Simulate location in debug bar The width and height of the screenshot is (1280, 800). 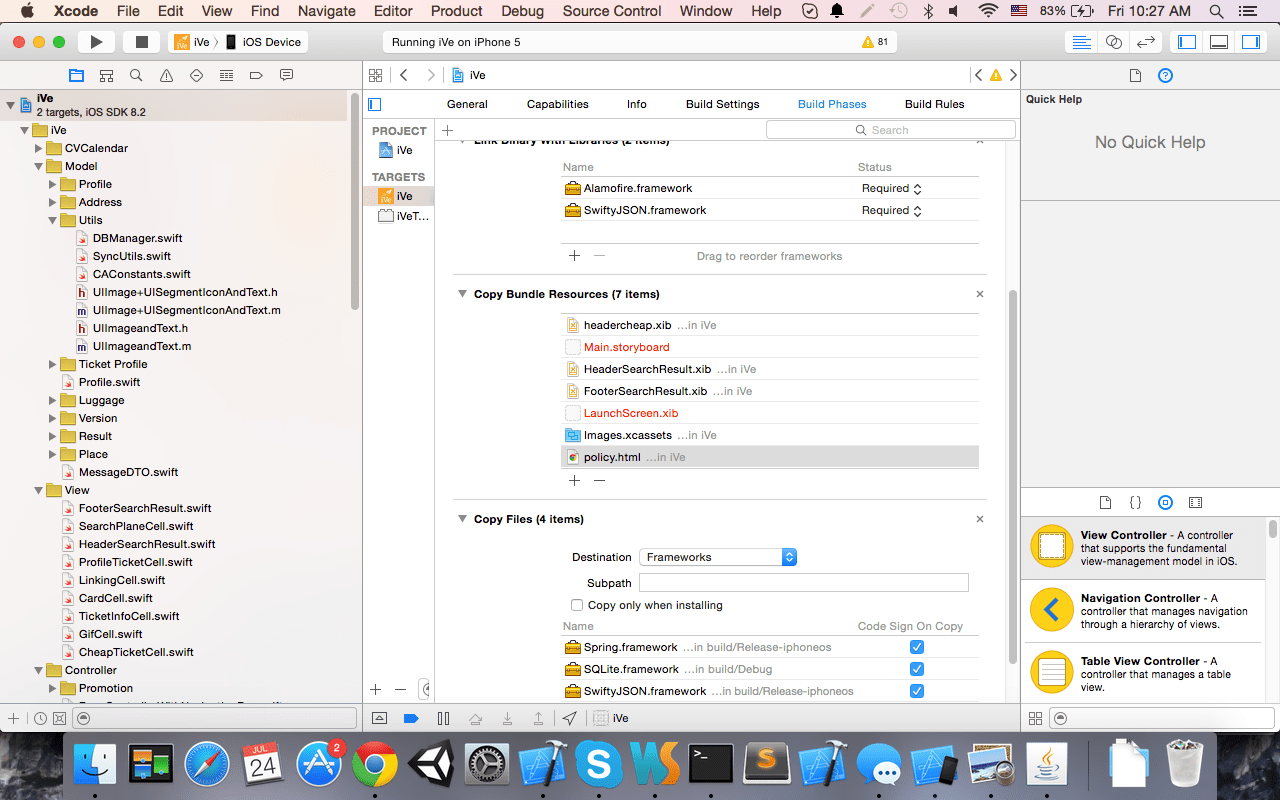point(569,718)
